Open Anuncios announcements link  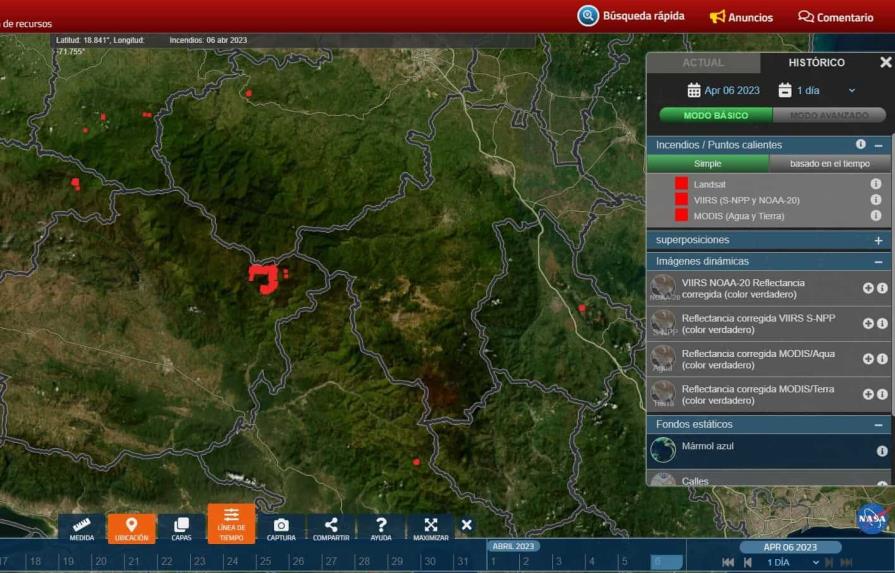[x=741, y=17]
